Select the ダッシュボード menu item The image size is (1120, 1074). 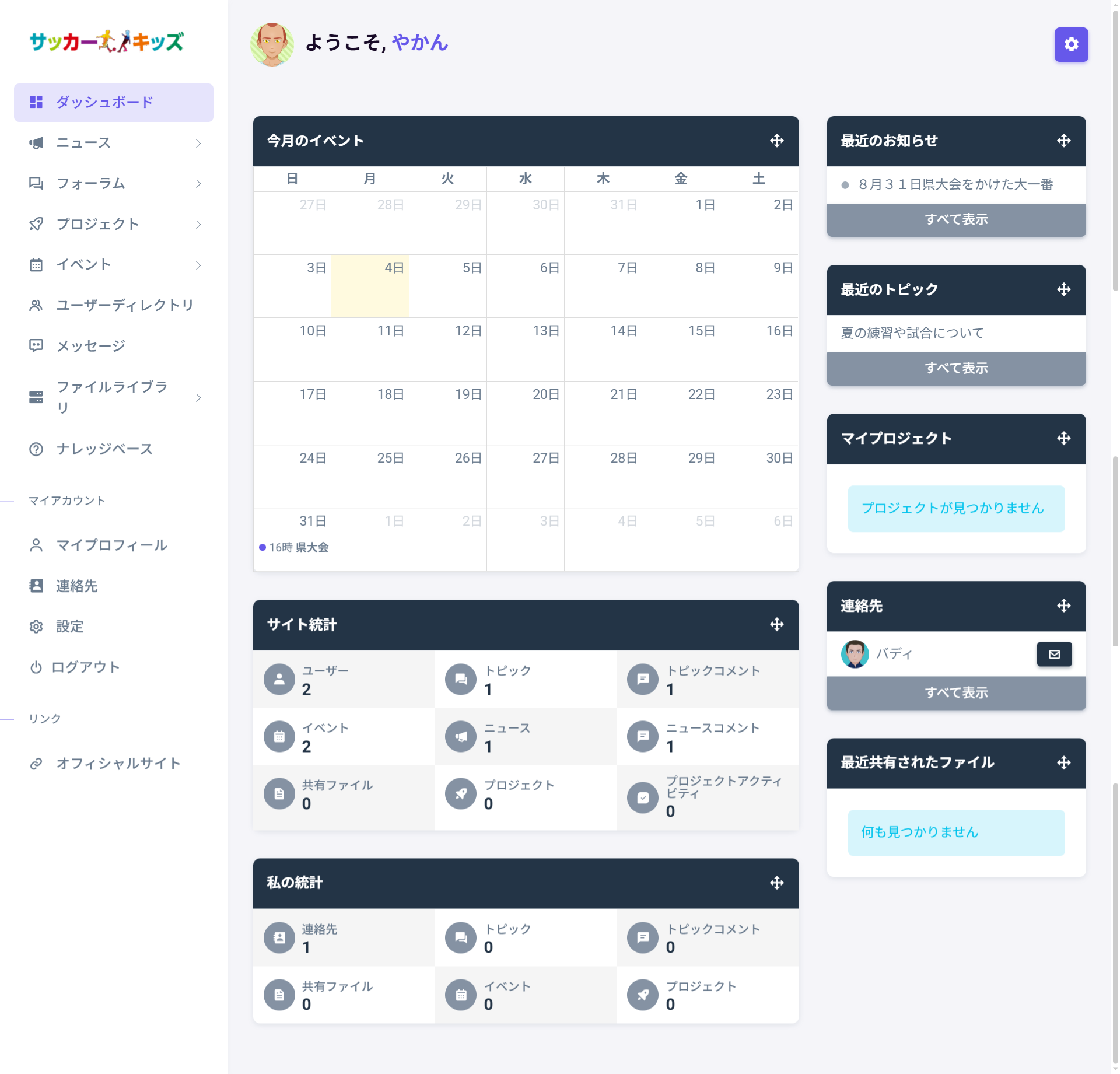tap(103, 102)
